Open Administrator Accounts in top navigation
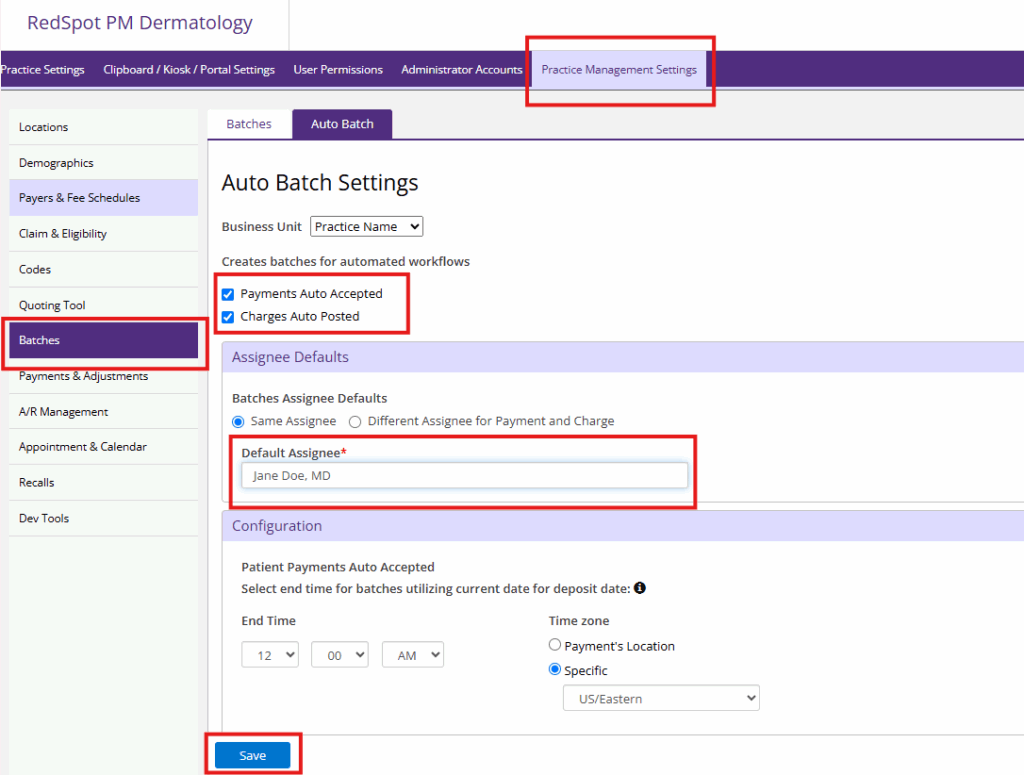Screen dimensions: 1024x775 461,70
